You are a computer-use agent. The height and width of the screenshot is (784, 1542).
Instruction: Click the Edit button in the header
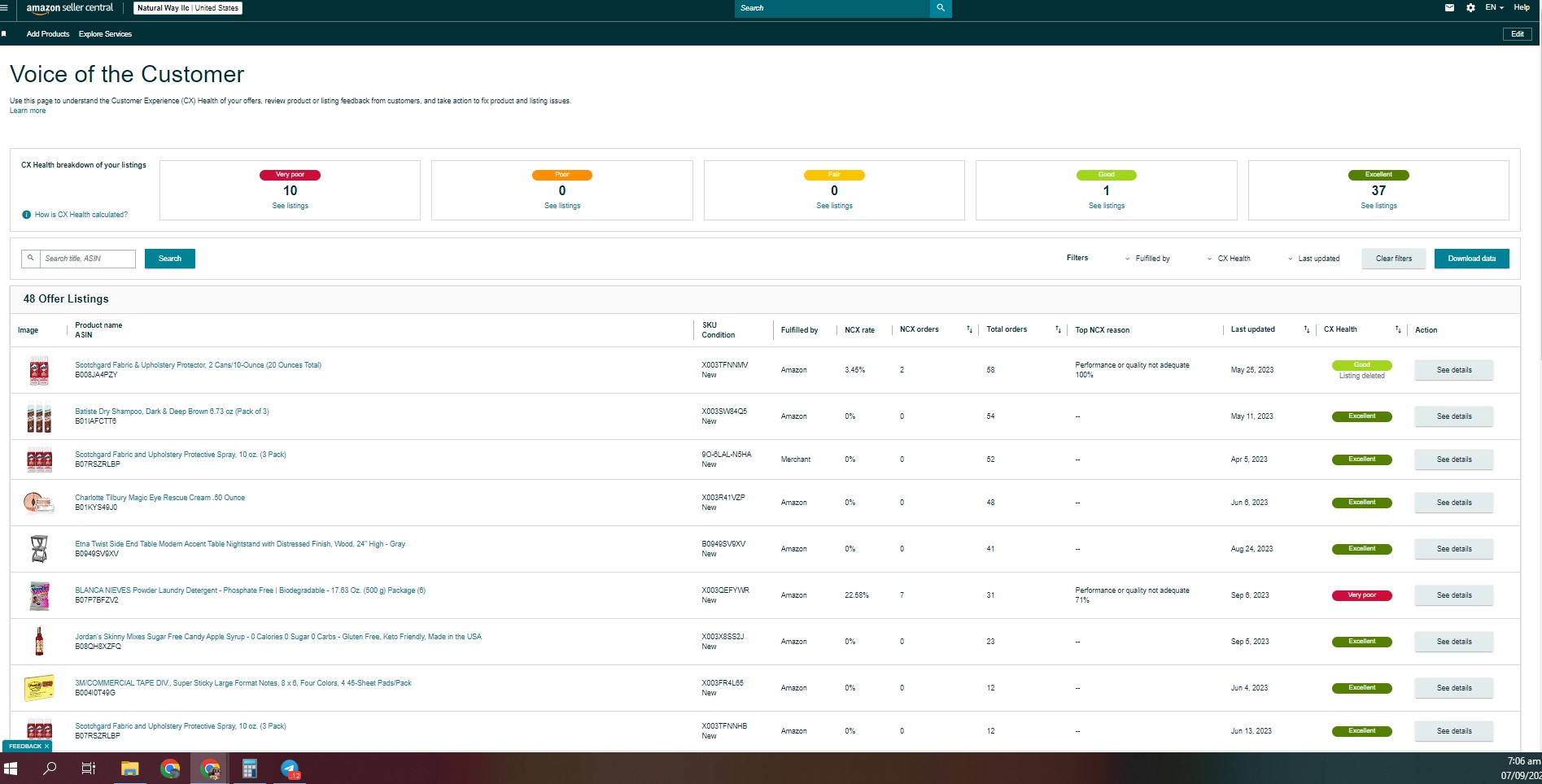coord(1518,34)
